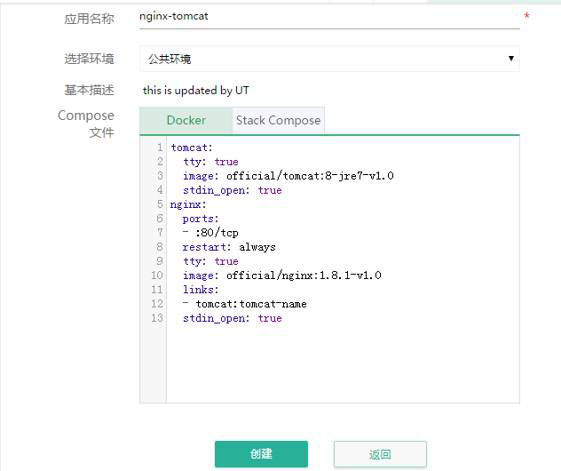Click the 'links:' line

201,290
